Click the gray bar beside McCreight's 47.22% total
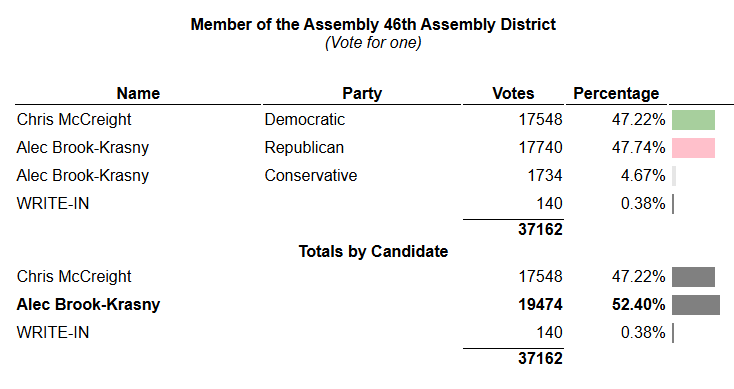The width and height of the screenshot is (734, 389). point(693,277)
